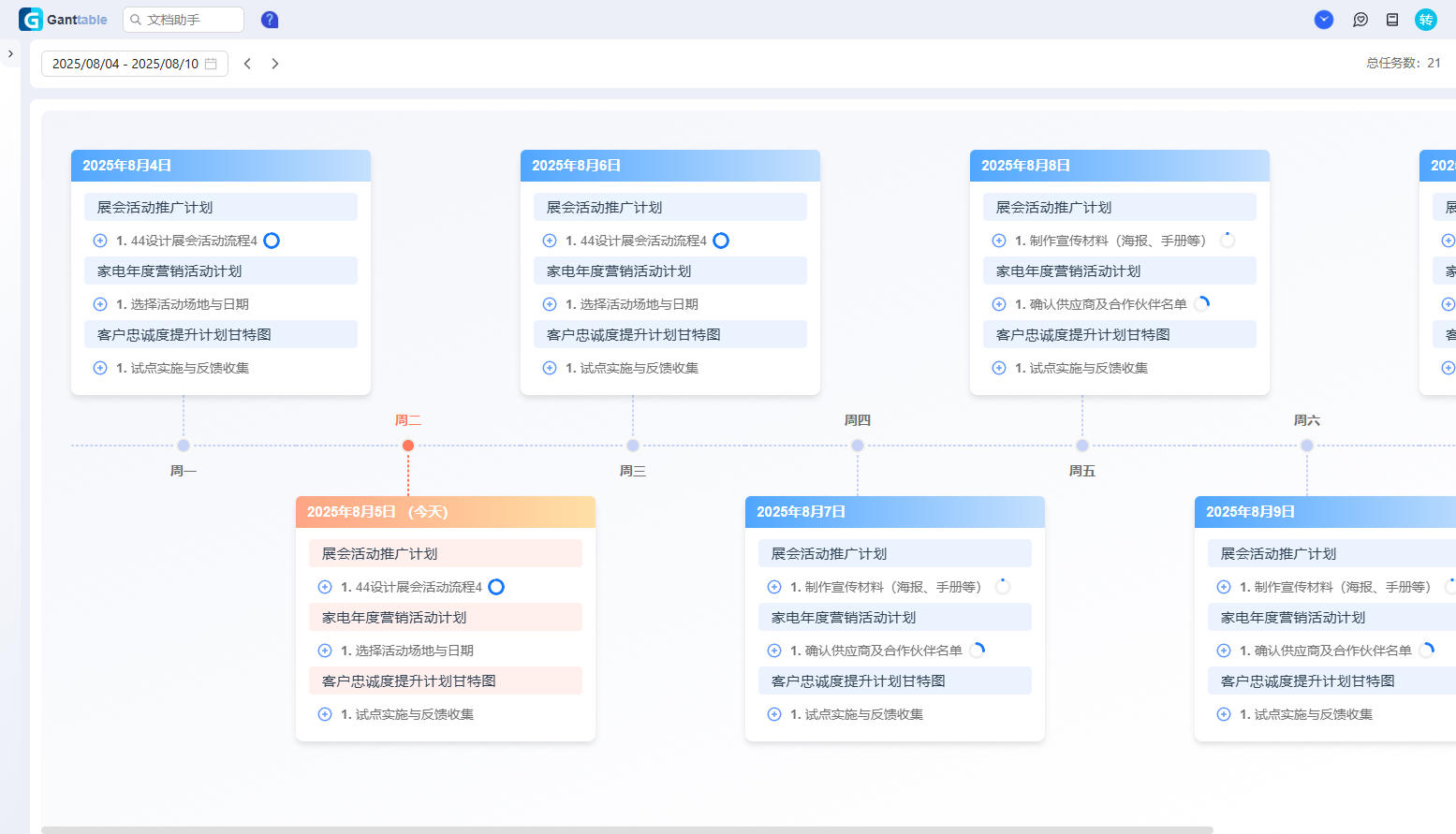Image resolution: width=1456 pixels, height=834 pixels.
Task: Click the 2025年8月5日 (今天) card header
Action: [446, 512]
